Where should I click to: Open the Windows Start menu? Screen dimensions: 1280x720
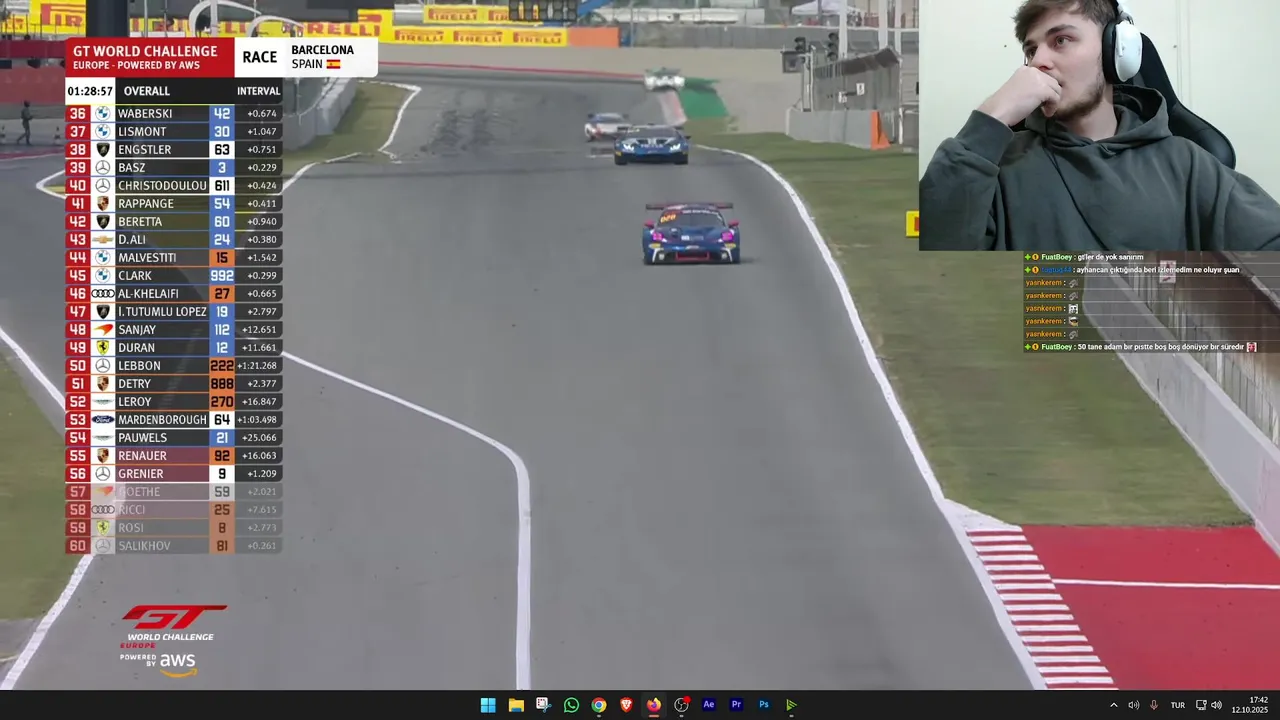[488, 705]
